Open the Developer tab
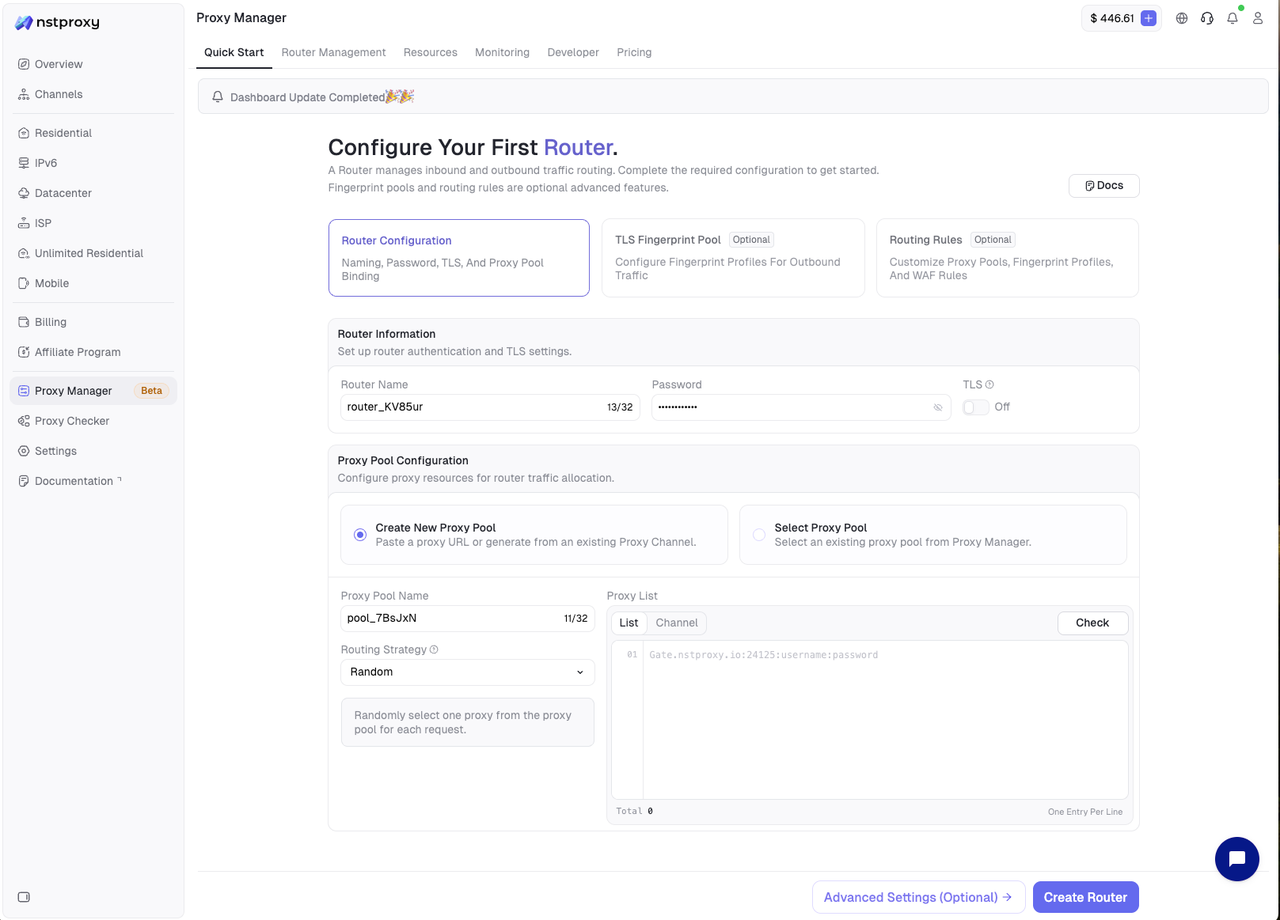 click(573, 52)
